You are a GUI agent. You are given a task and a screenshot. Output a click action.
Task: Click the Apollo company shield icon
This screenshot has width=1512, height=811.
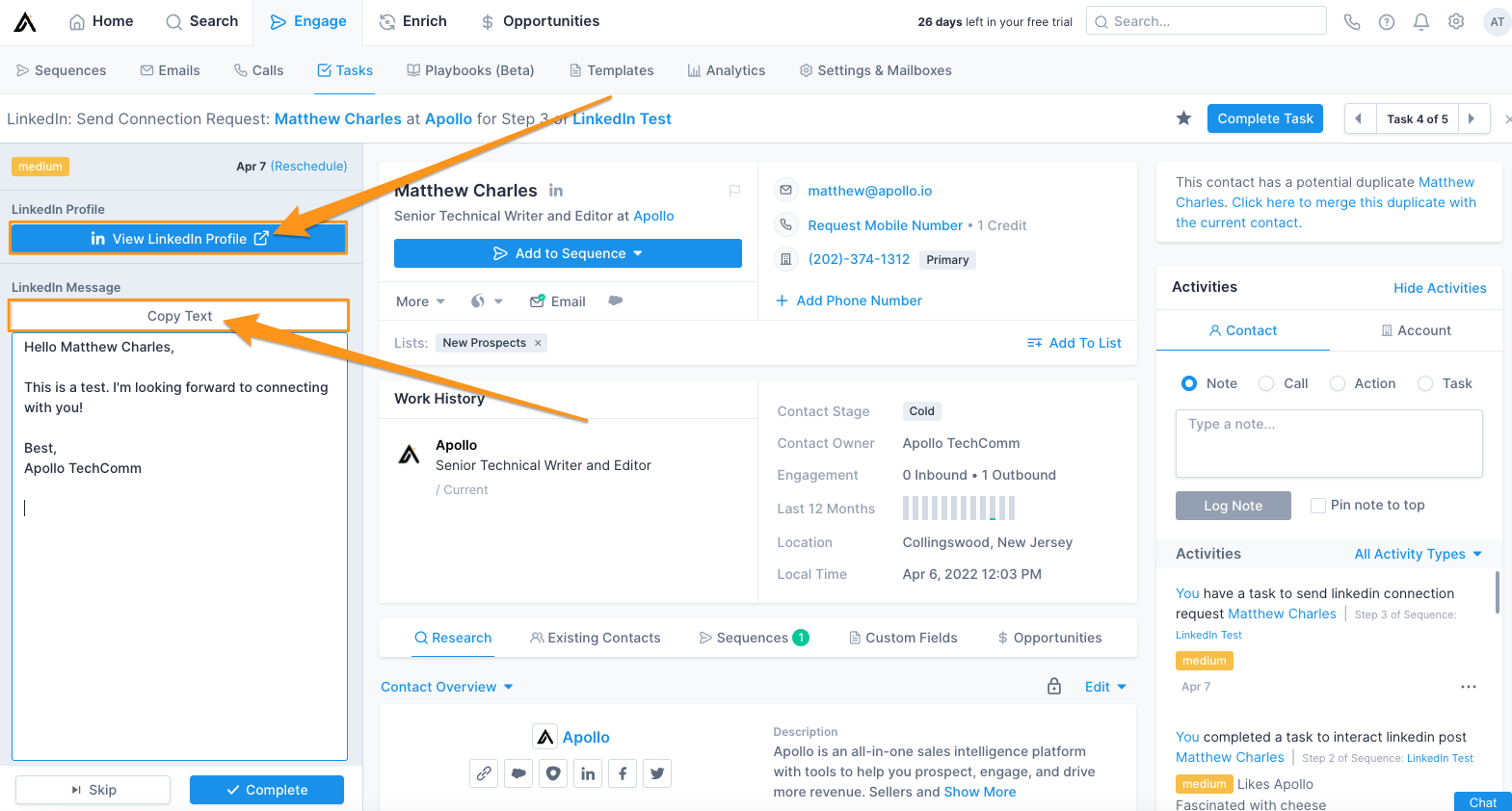click(x=553, y=773)
